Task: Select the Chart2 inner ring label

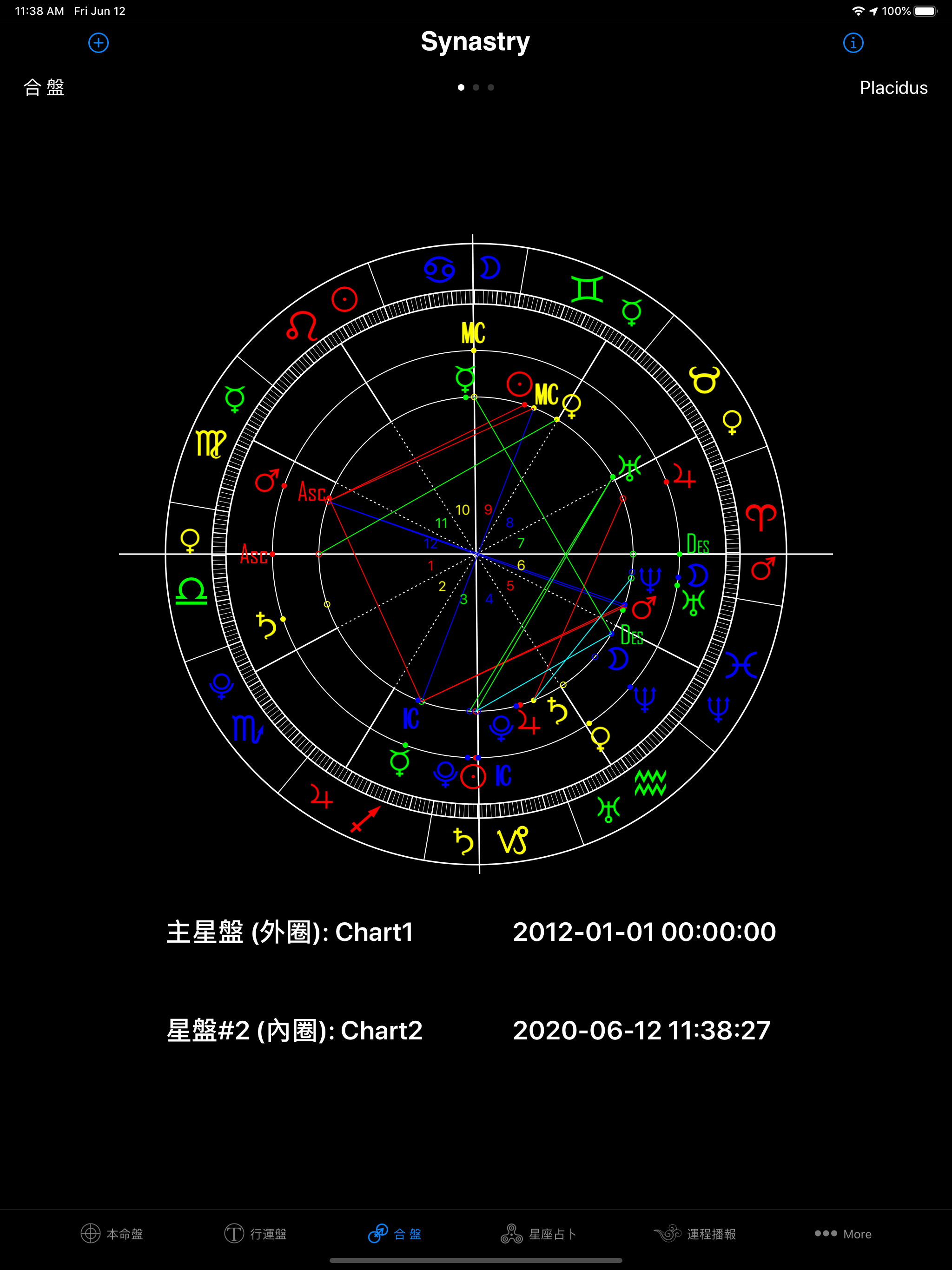Action: [295, 1031]
